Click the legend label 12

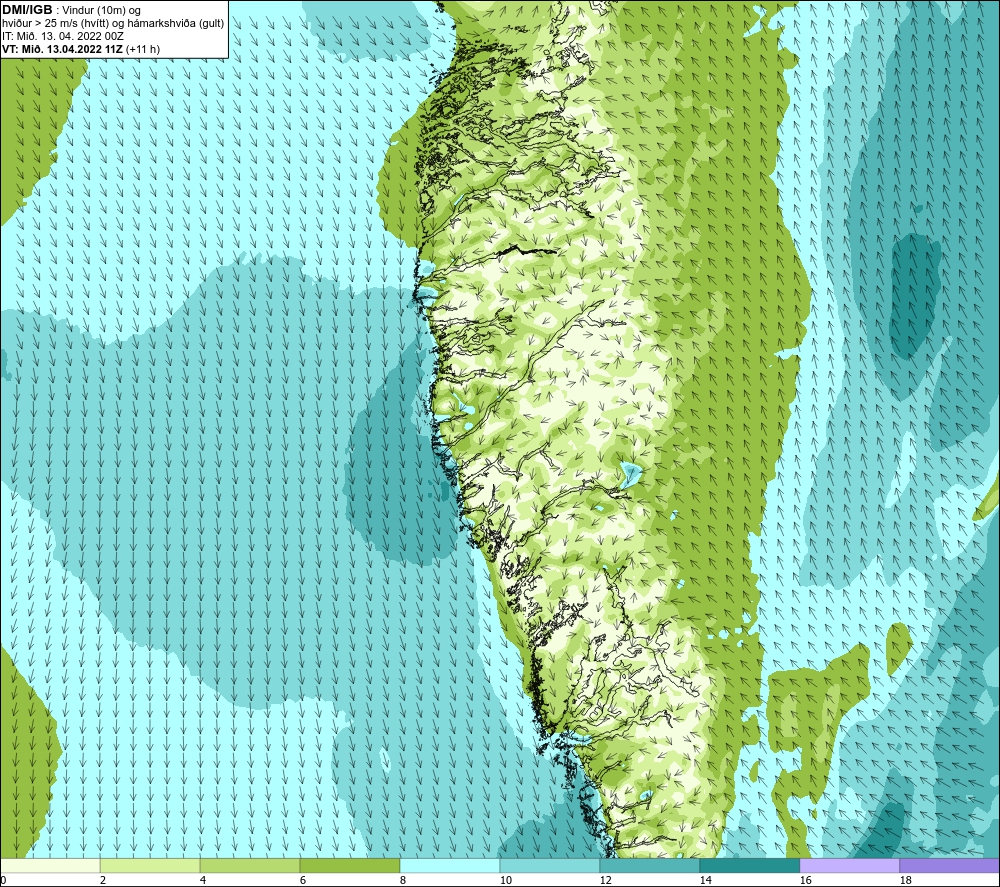(x=605, y=881)
